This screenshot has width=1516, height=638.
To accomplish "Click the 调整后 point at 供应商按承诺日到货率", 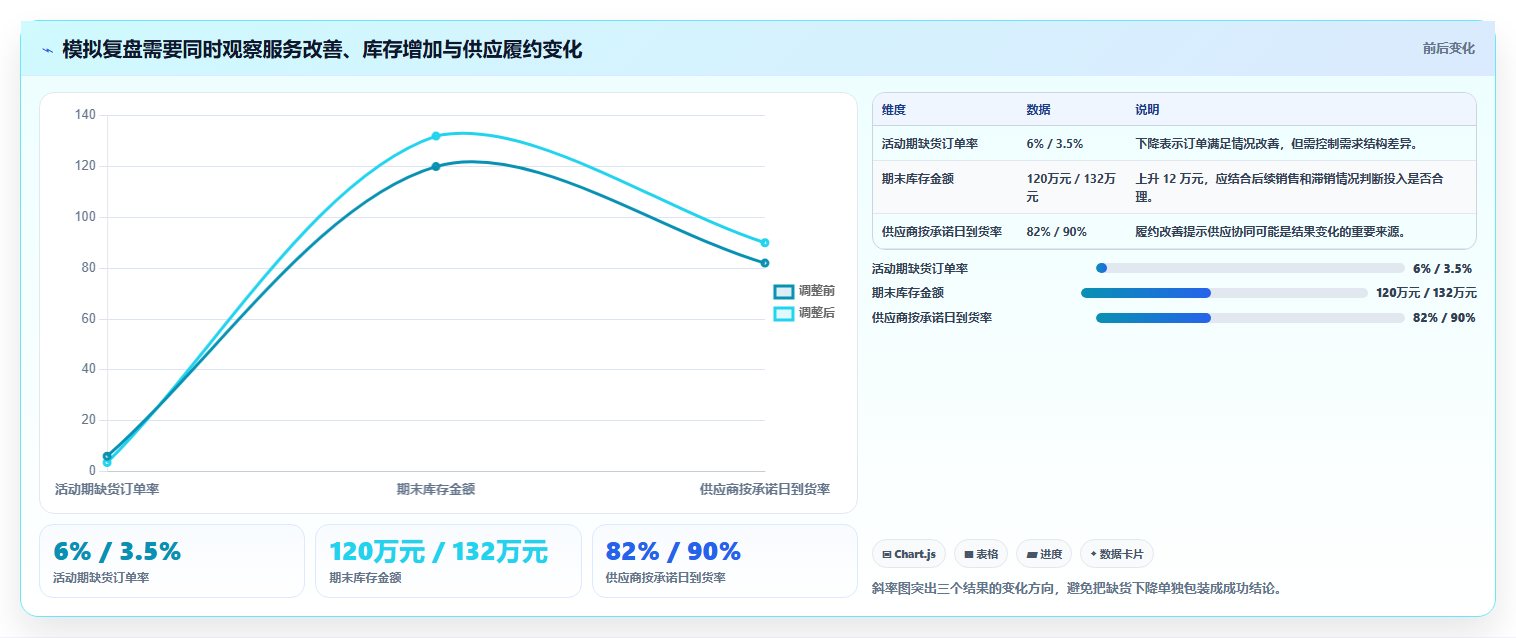I will click(765, 243).
